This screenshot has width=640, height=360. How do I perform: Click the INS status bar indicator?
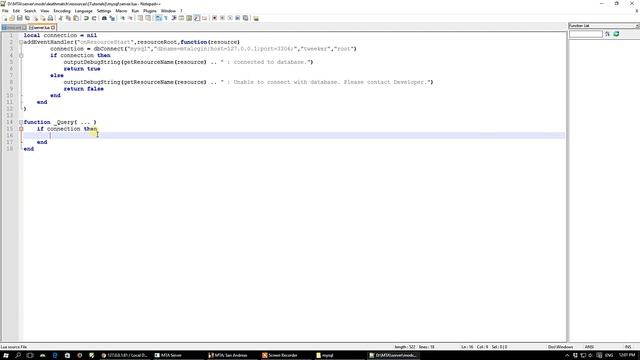click(628, 347)
